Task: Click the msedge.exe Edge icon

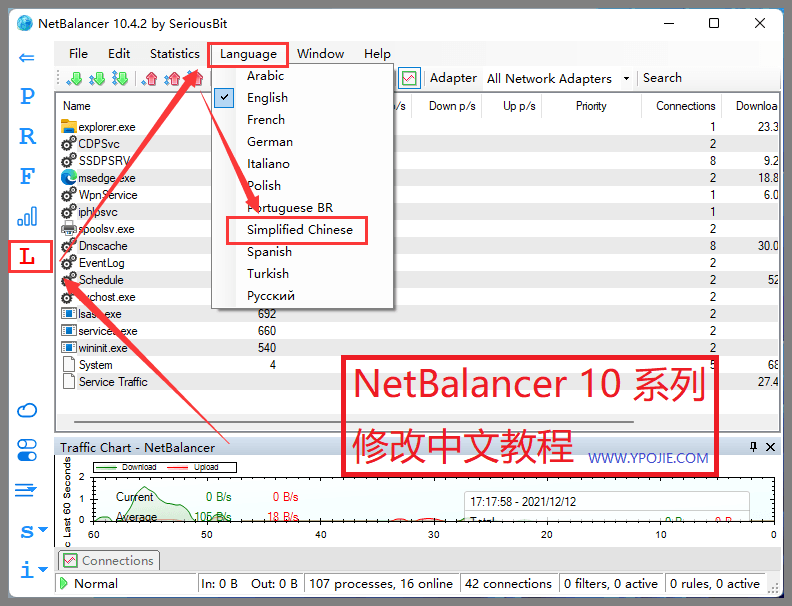Action: (69, 178)
